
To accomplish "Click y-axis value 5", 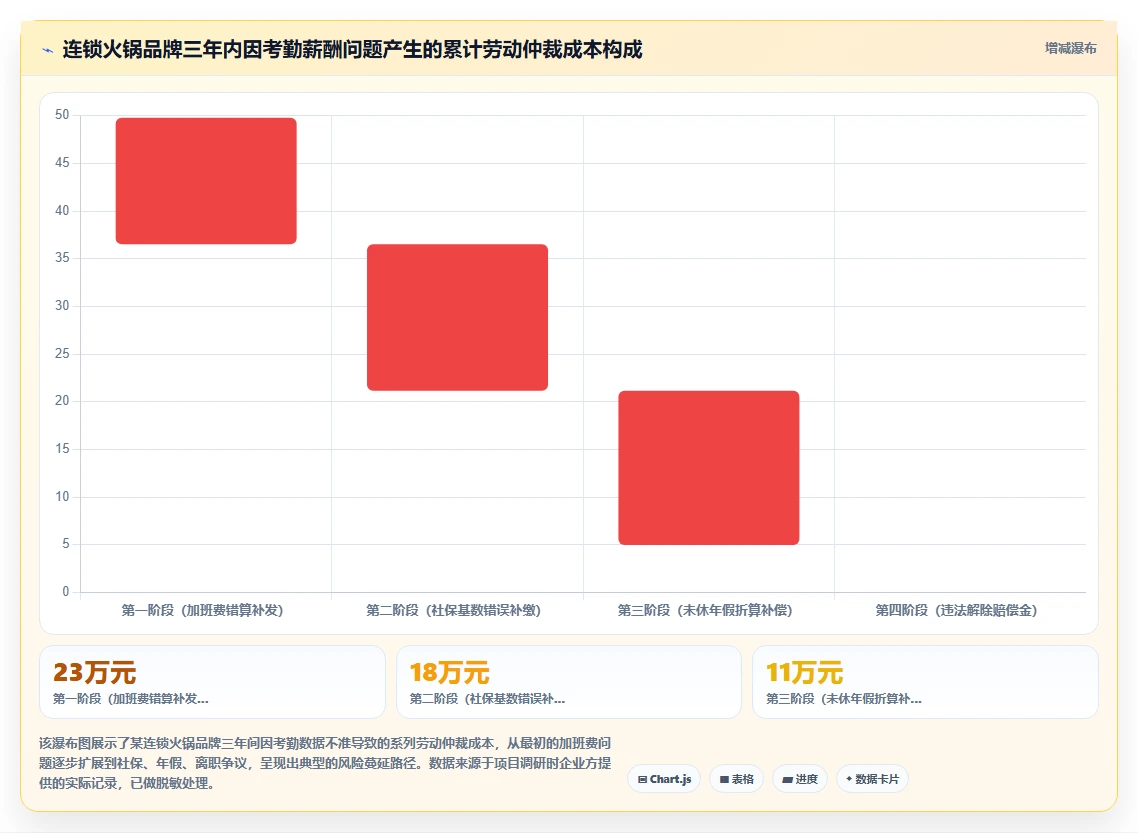I will click(x=66, y=543).
